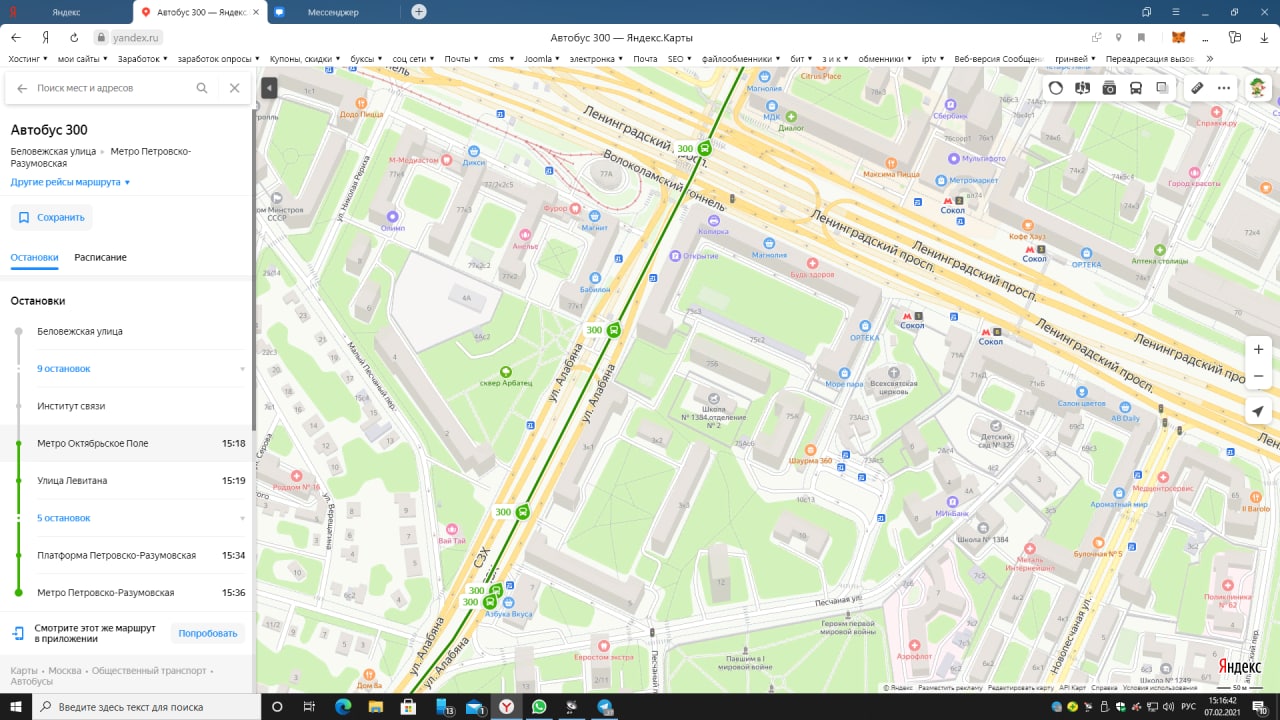
Task: Open the Заработок bookmarks folder
Action: pos(143,59)
